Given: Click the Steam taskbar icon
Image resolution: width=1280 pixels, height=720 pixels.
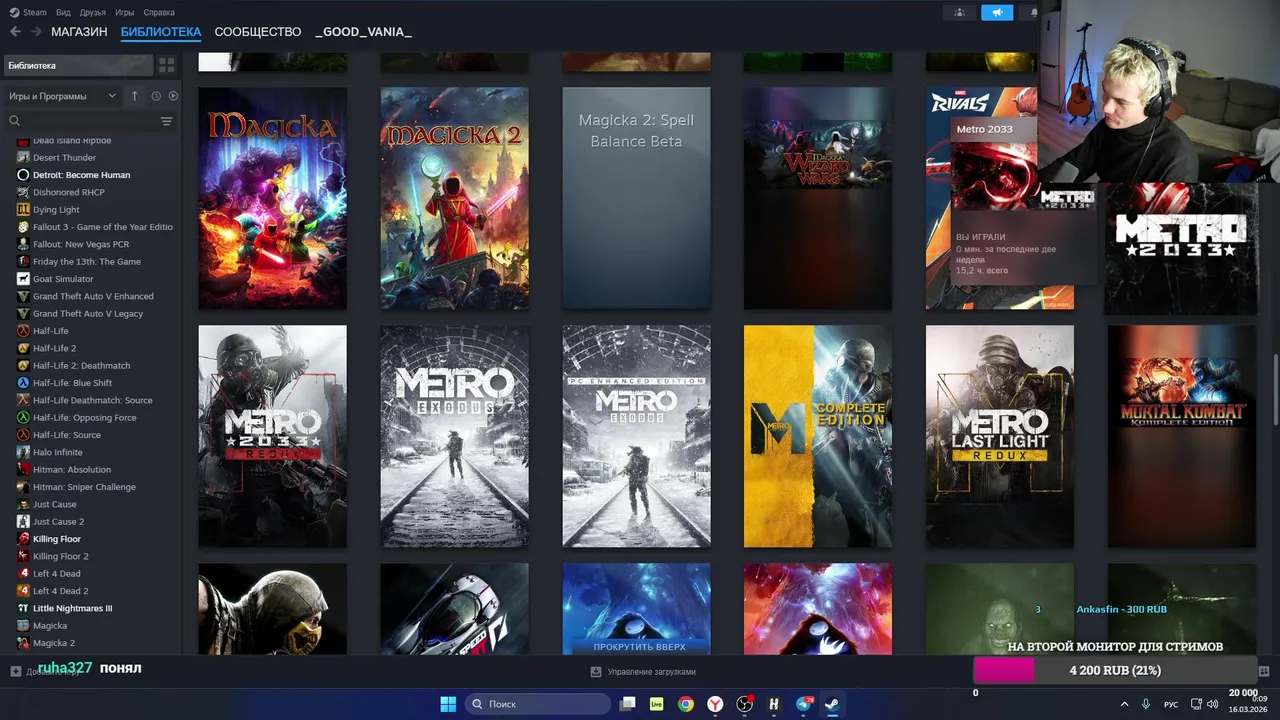Looking at the screenshot, I should [x=832, y=704].
